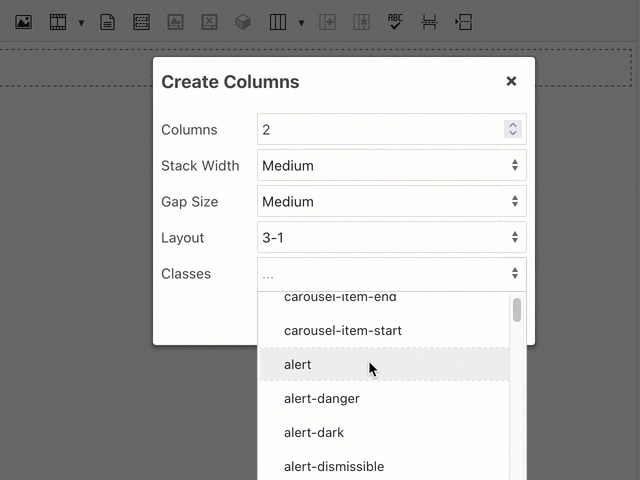Screen dimensions: 640x480
Task: Click the Layout label
Action: pyautogui.click(x=182, y=238)
